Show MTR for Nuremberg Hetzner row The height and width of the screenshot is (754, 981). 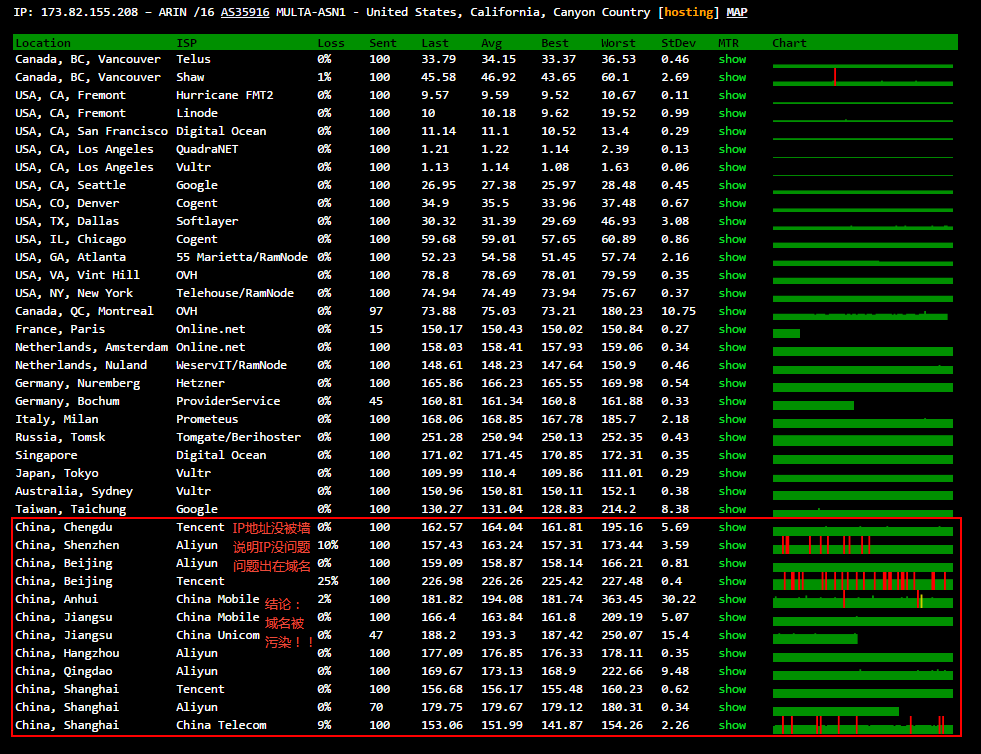click(732, 383)
